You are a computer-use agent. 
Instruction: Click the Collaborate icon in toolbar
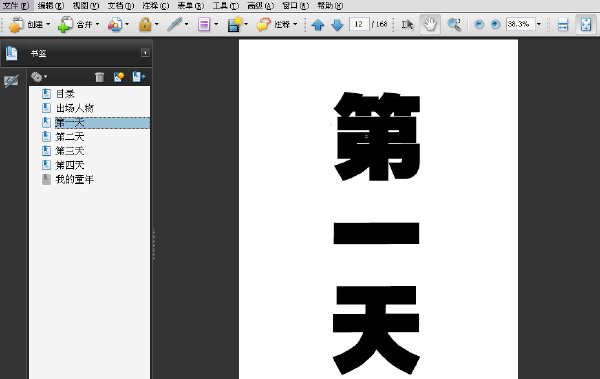115,25
